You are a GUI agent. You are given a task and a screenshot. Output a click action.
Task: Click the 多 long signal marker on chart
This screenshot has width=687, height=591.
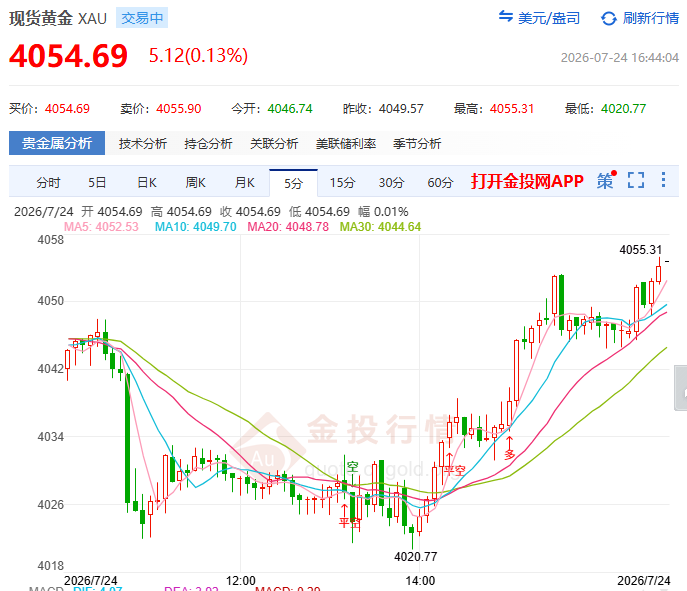click(509, 454)
